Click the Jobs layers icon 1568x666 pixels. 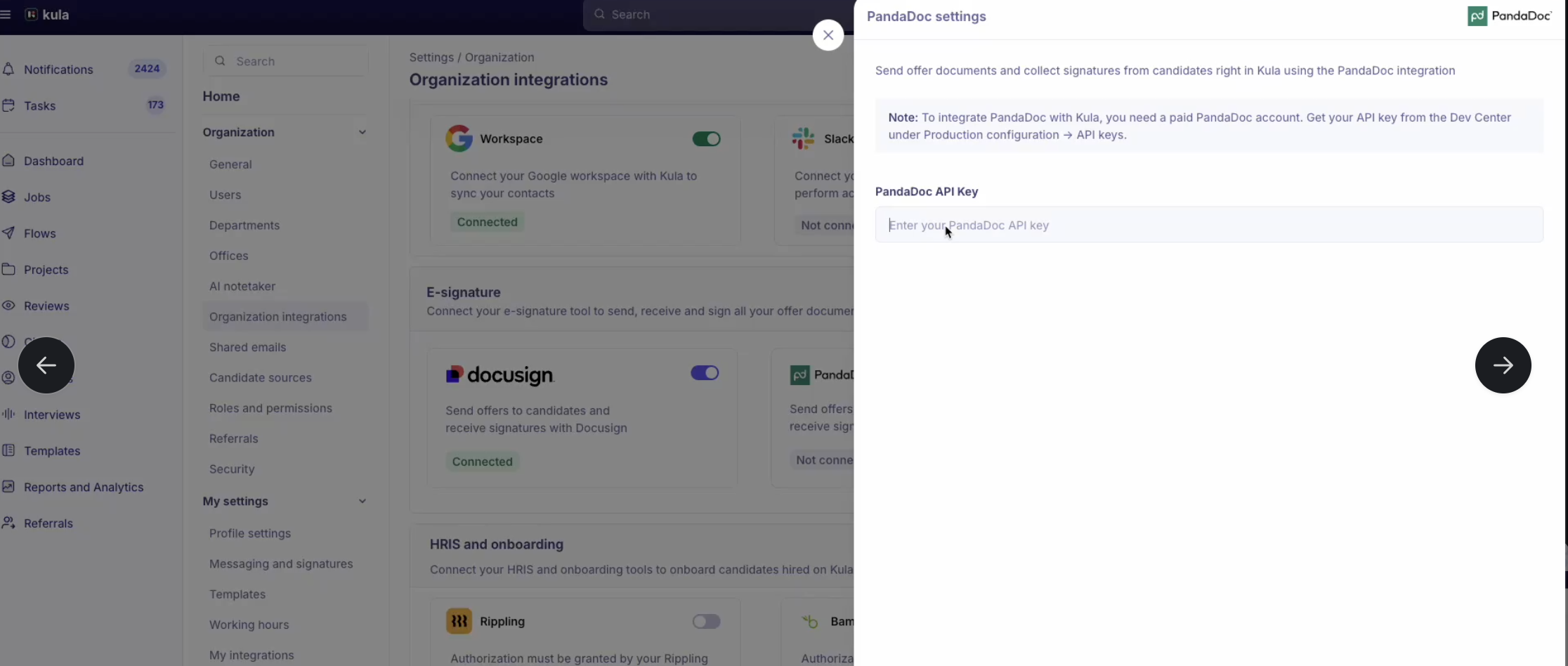[x=8, y=197]
